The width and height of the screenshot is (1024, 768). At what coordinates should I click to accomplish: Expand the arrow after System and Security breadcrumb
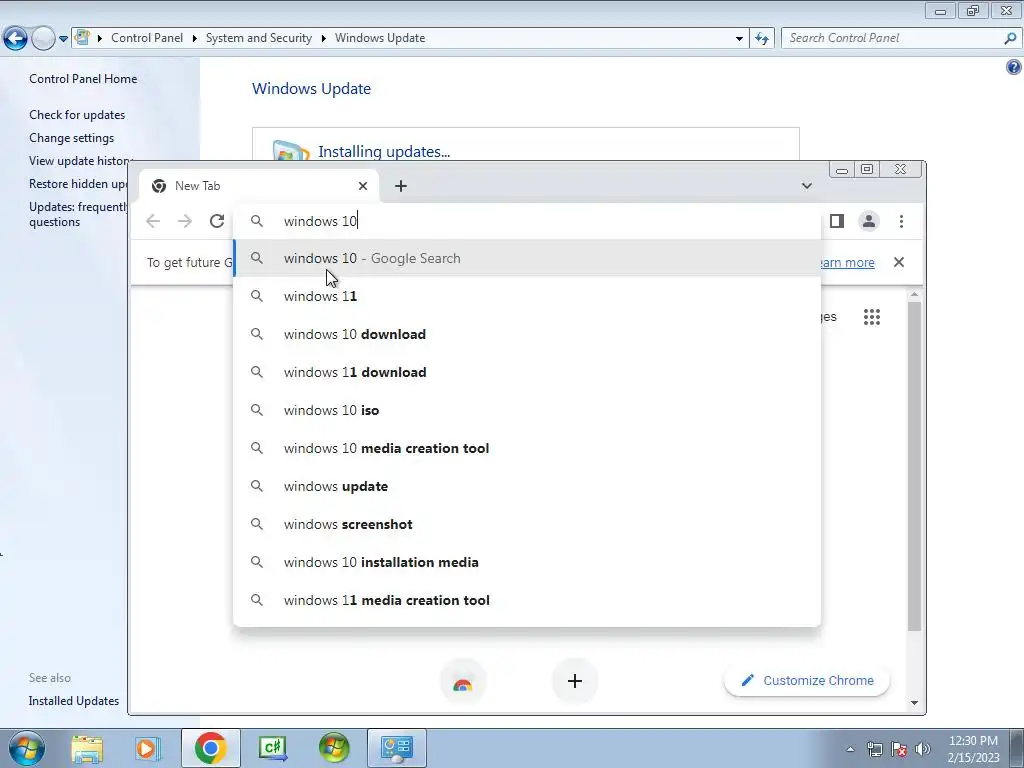pos(323,39)
